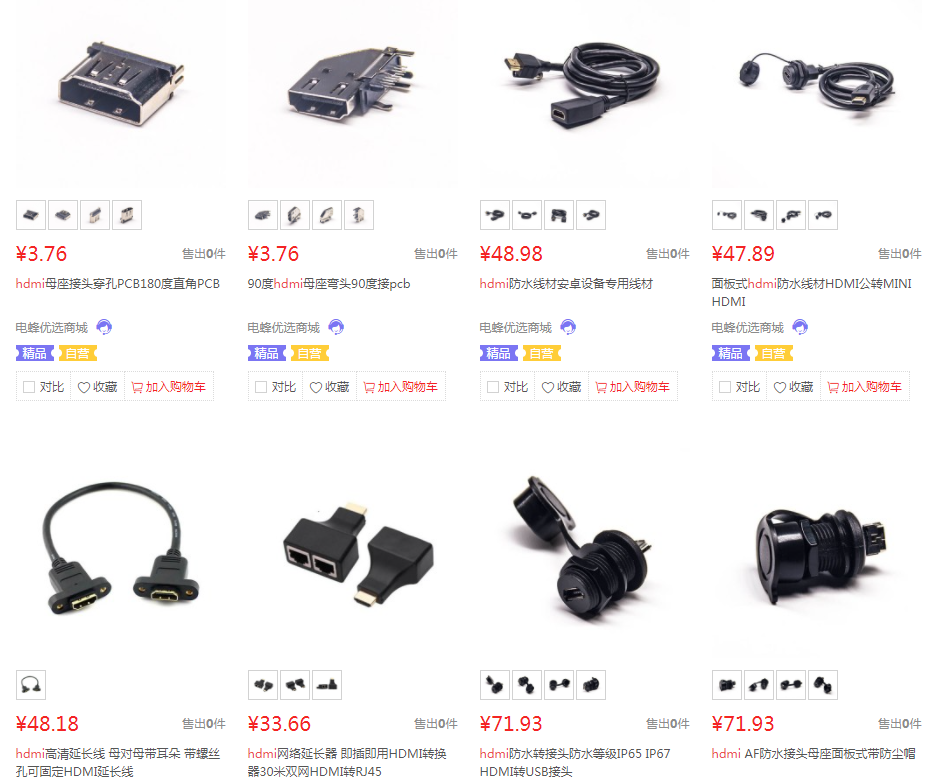Click the heart 收藏 icon for the ¥3.76 90度hdmi母座 product
929x784 pixels.
click(x=316, y=387)
